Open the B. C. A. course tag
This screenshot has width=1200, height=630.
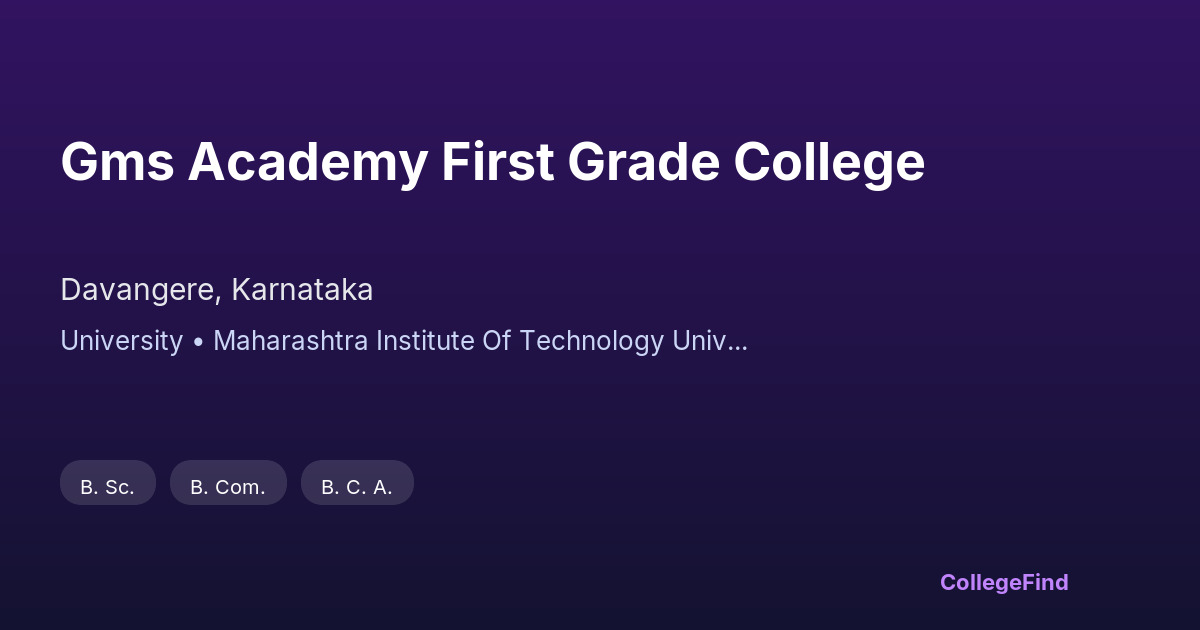[357, 487]
